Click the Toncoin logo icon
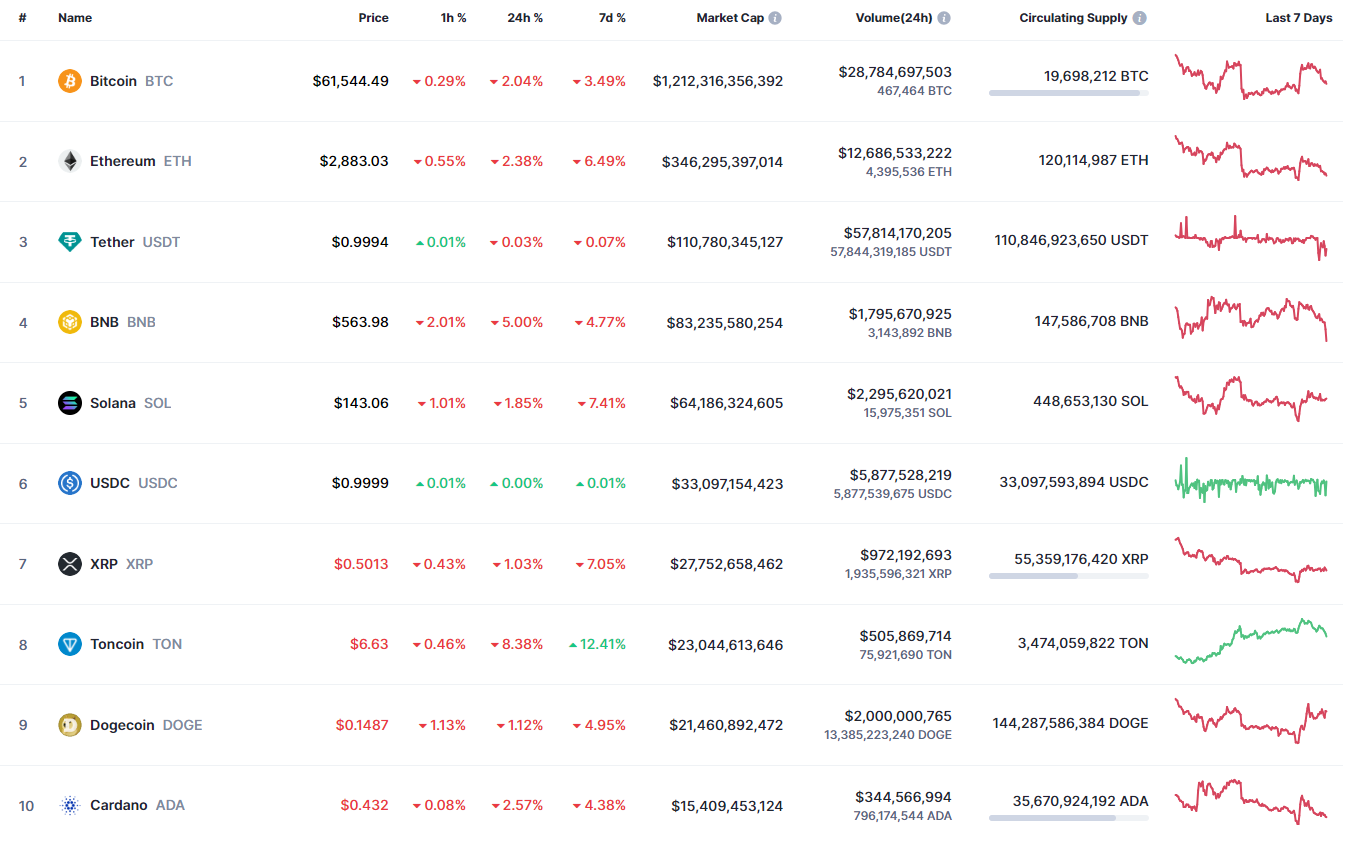Image resolution: width=1351 pixels, height=841 pixels. (x=70, y=644)
